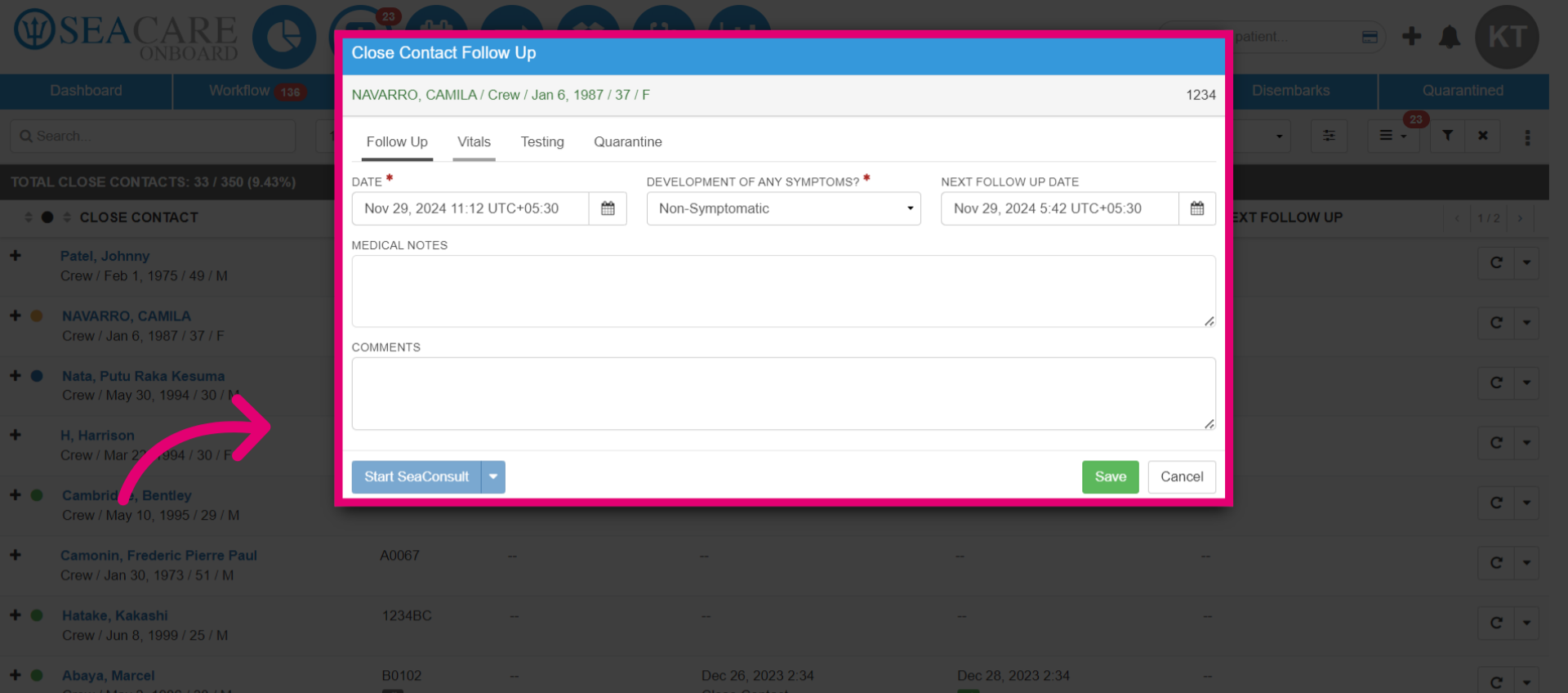Open the Next Follow Up Date calendar picker
This screenshot has height=693, width=1568.
(1196, 208)
